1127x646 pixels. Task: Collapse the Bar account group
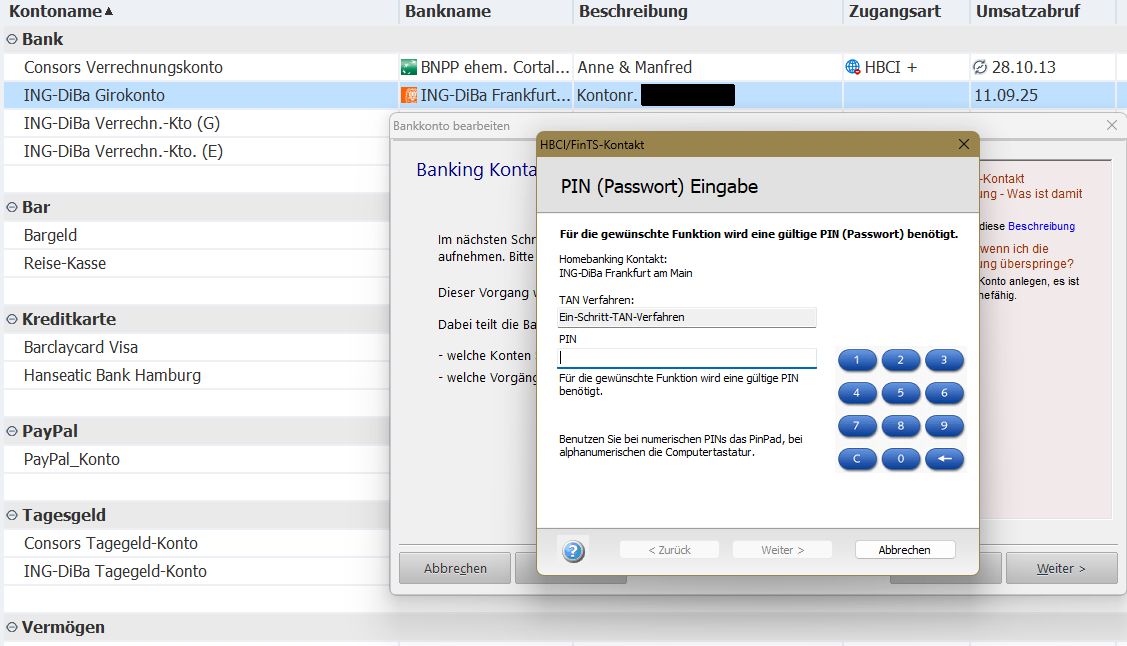(12, 207)
